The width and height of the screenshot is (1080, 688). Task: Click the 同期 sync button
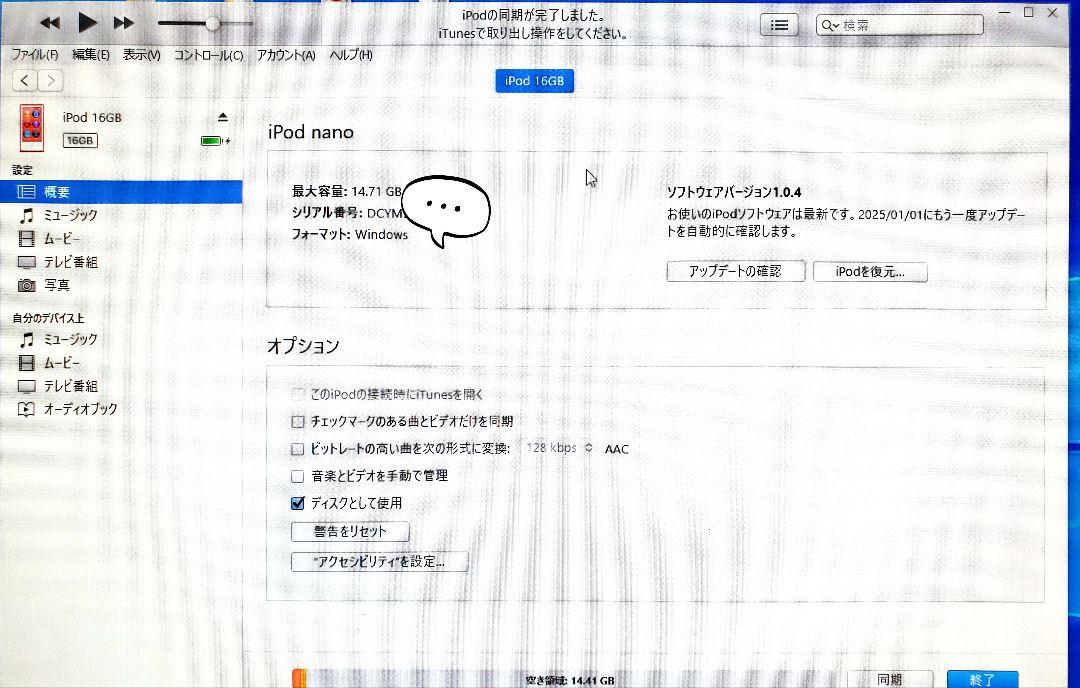[x=890, y=680]
